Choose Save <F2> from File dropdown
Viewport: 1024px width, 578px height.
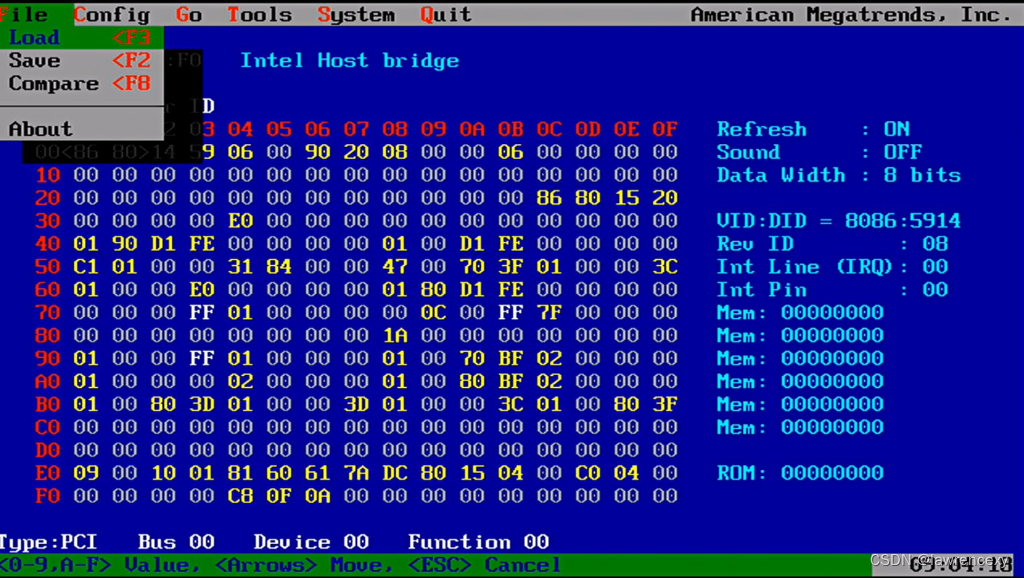click(81, 61)
